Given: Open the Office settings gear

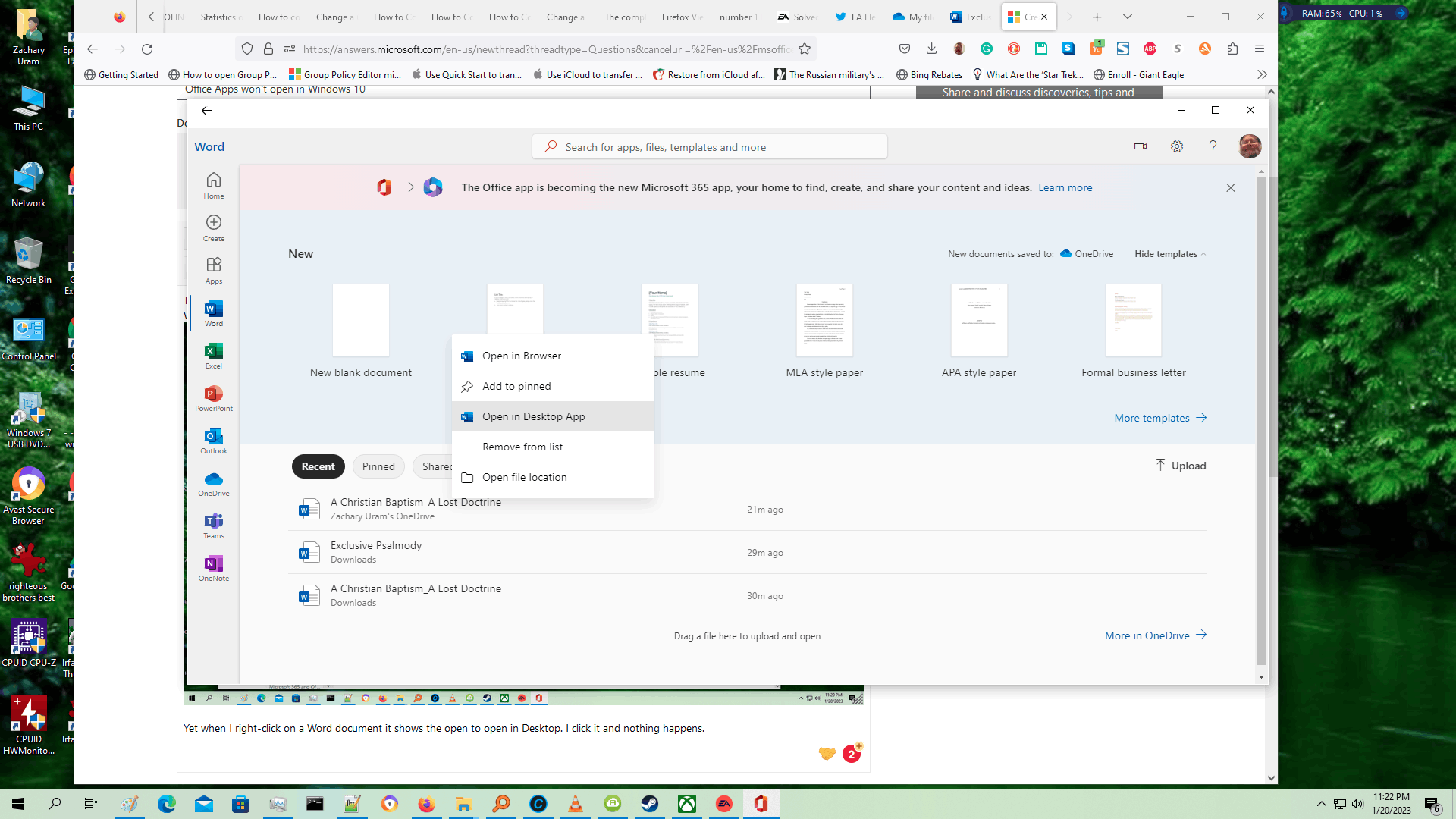Looking at the screenshot, I should [x=1177, y=146].
